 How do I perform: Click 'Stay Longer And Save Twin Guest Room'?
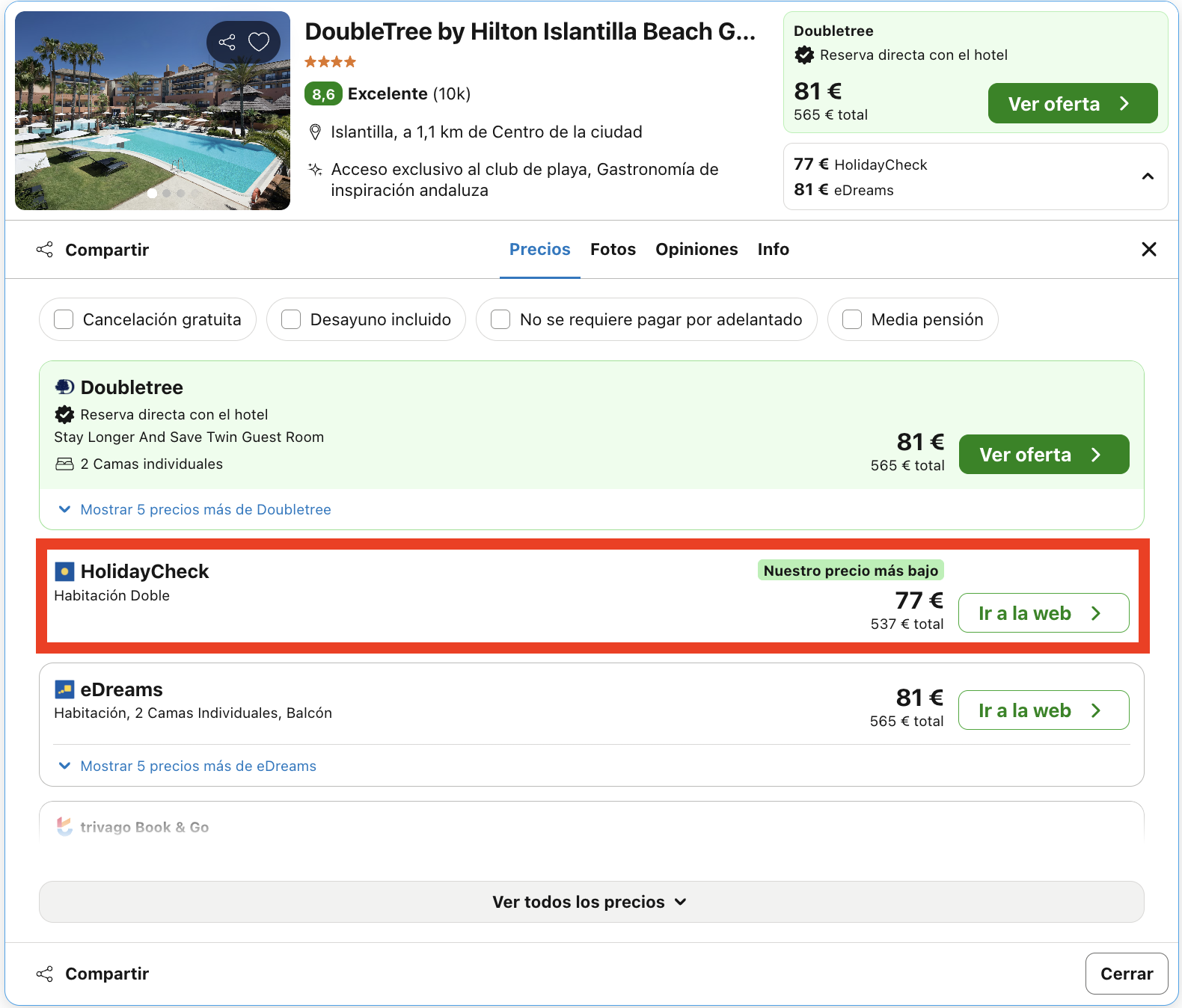pyautogui.click(x=189, y=437)
